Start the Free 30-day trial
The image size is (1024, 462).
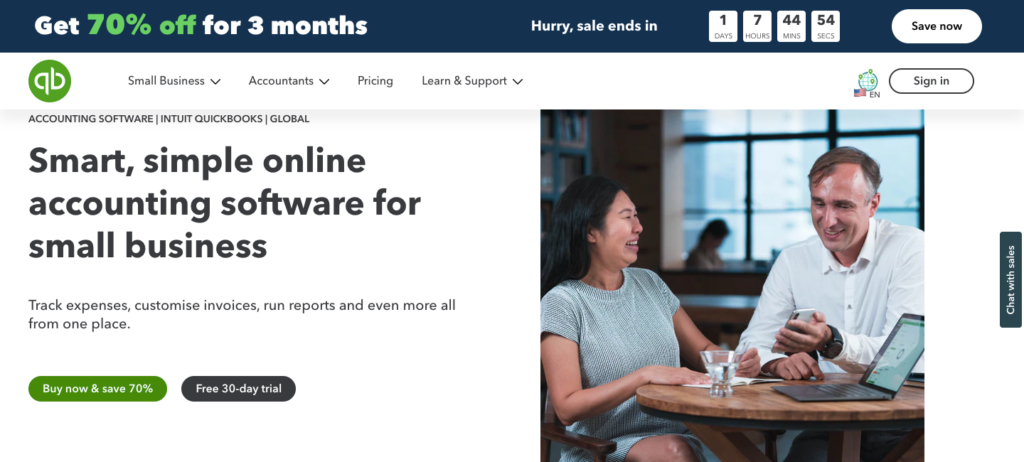(238, 389)
